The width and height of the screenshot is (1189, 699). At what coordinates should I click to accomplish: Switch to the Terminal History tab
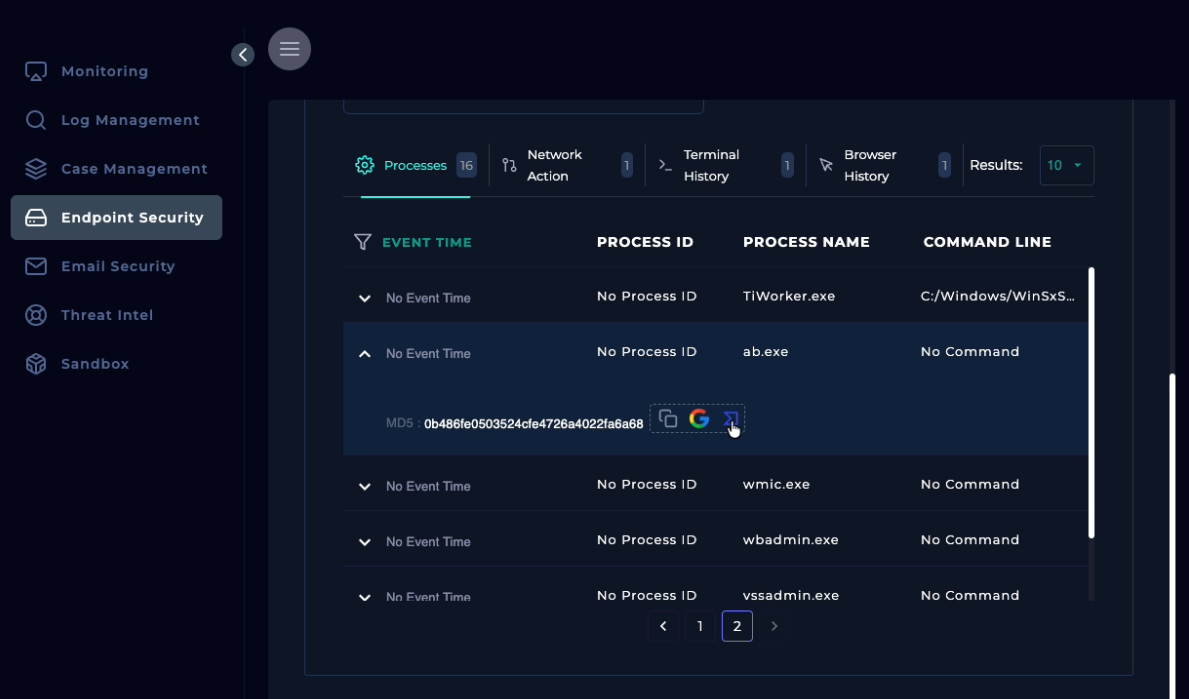point(711,165)
